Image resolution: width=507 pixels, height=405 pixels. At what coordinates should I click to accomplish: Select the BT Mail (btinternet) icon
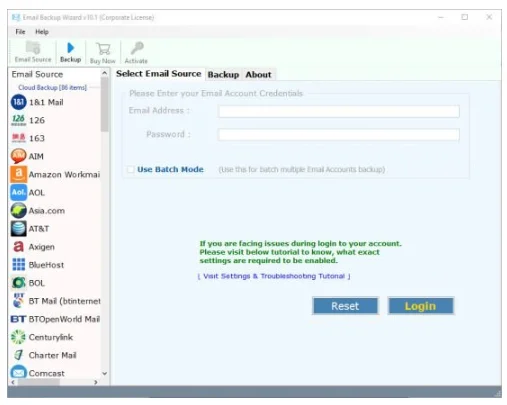(x=19, y=300)
